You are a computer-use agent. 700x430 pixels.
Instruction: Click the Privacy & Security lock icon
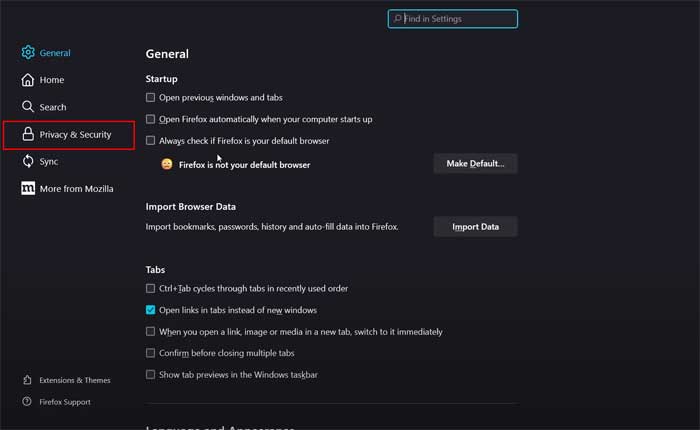pos(28,134)
